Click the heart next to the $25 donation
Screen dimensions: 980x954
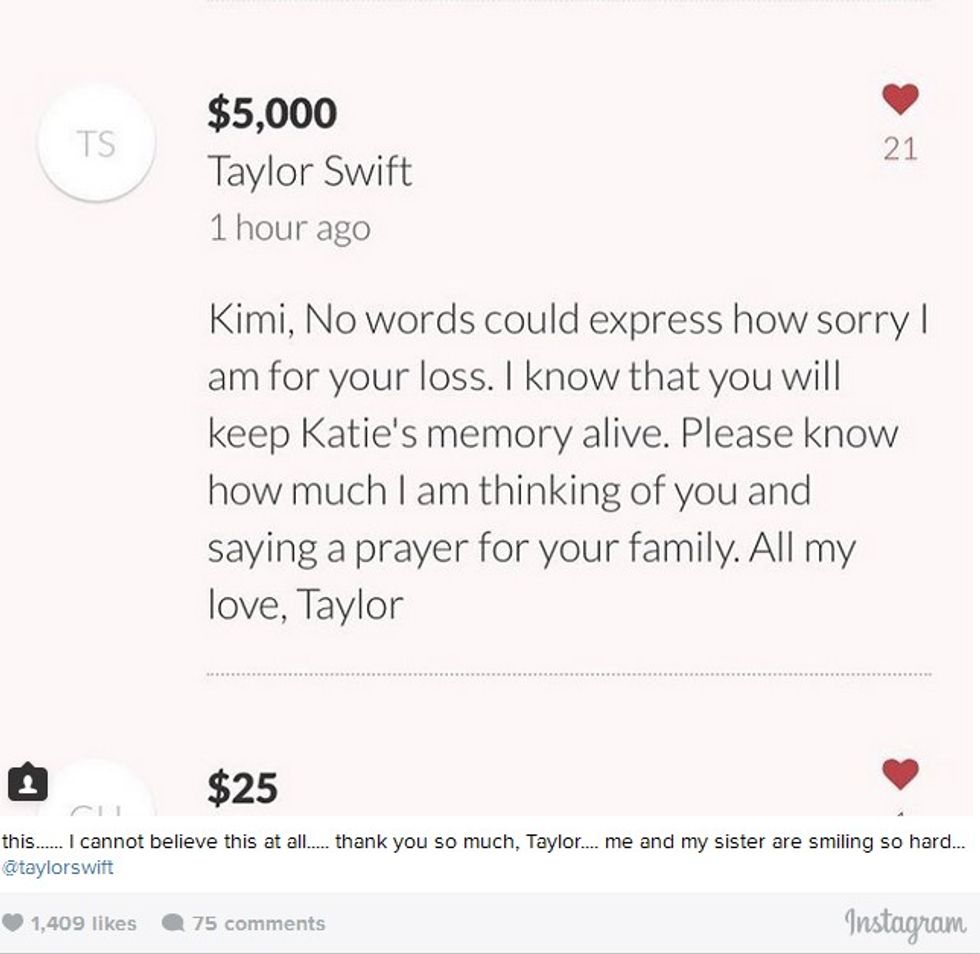[900, 774]
